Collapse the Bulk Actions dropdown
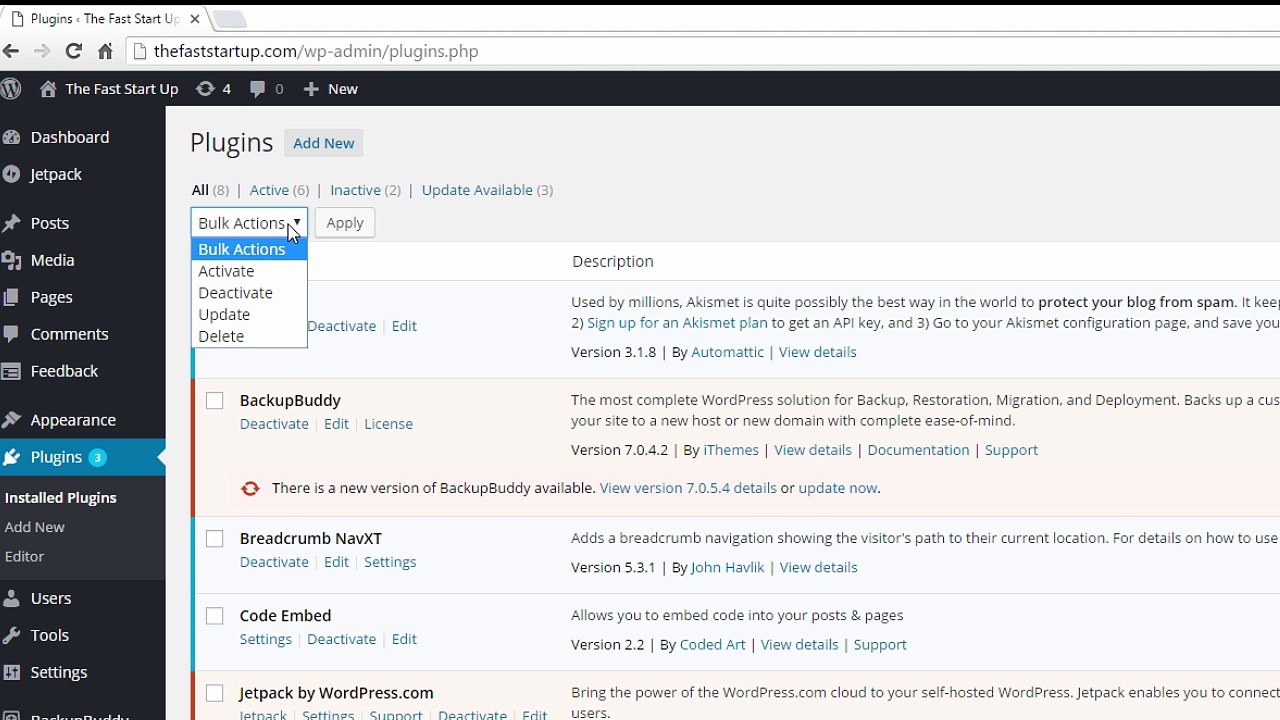 [249, 223]
